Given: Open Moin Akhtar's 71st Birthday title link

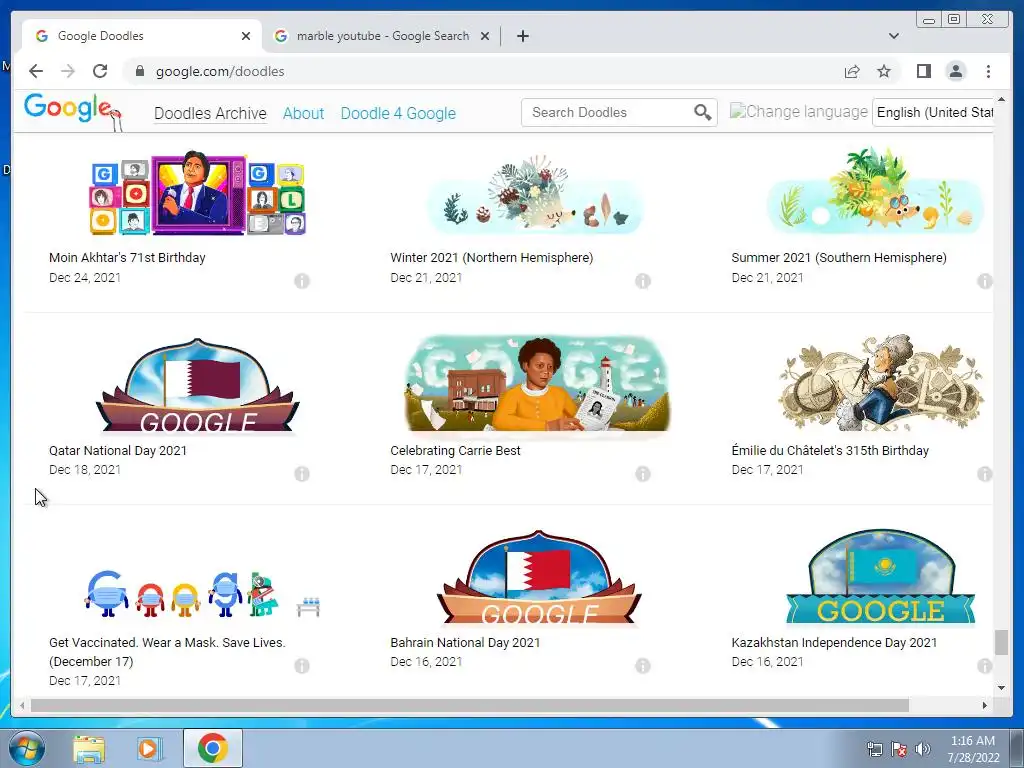Looking at the screenshot, I should click(127, 257).
